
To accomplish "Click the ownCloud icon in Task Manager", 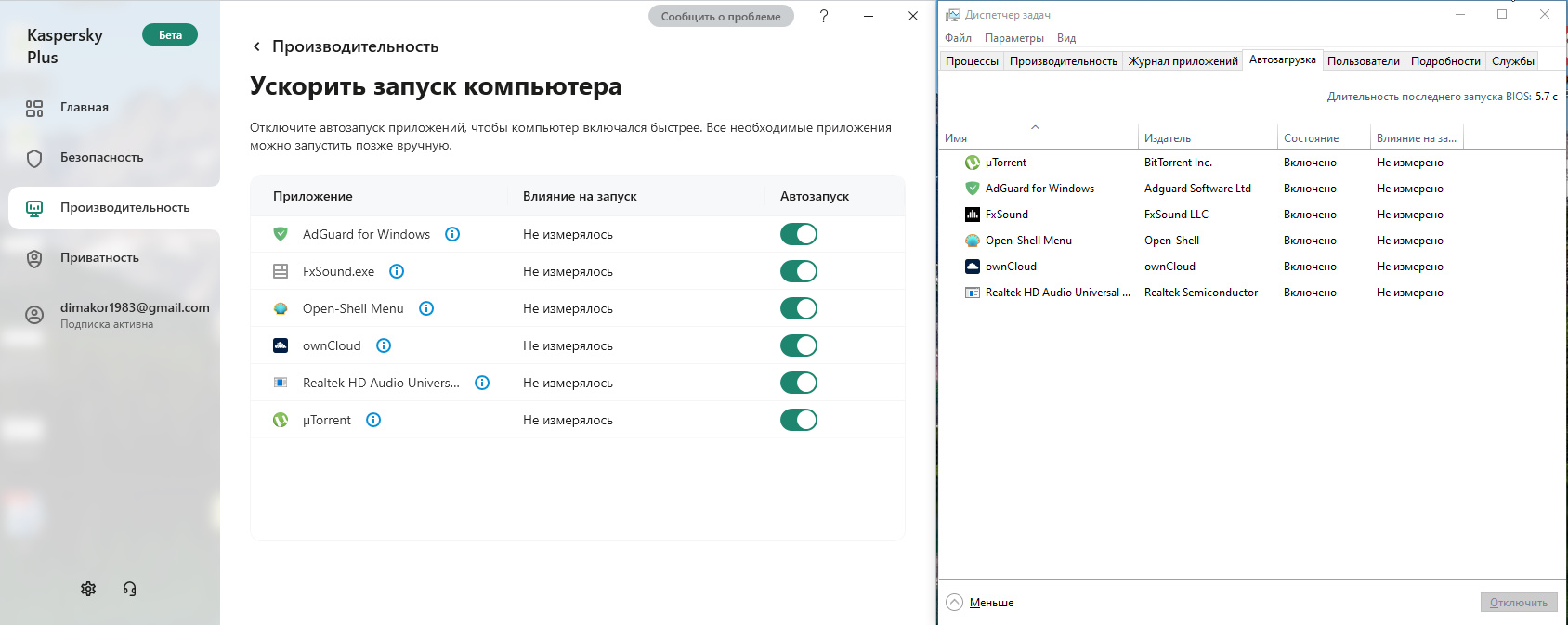I will [x=973, y=267].
